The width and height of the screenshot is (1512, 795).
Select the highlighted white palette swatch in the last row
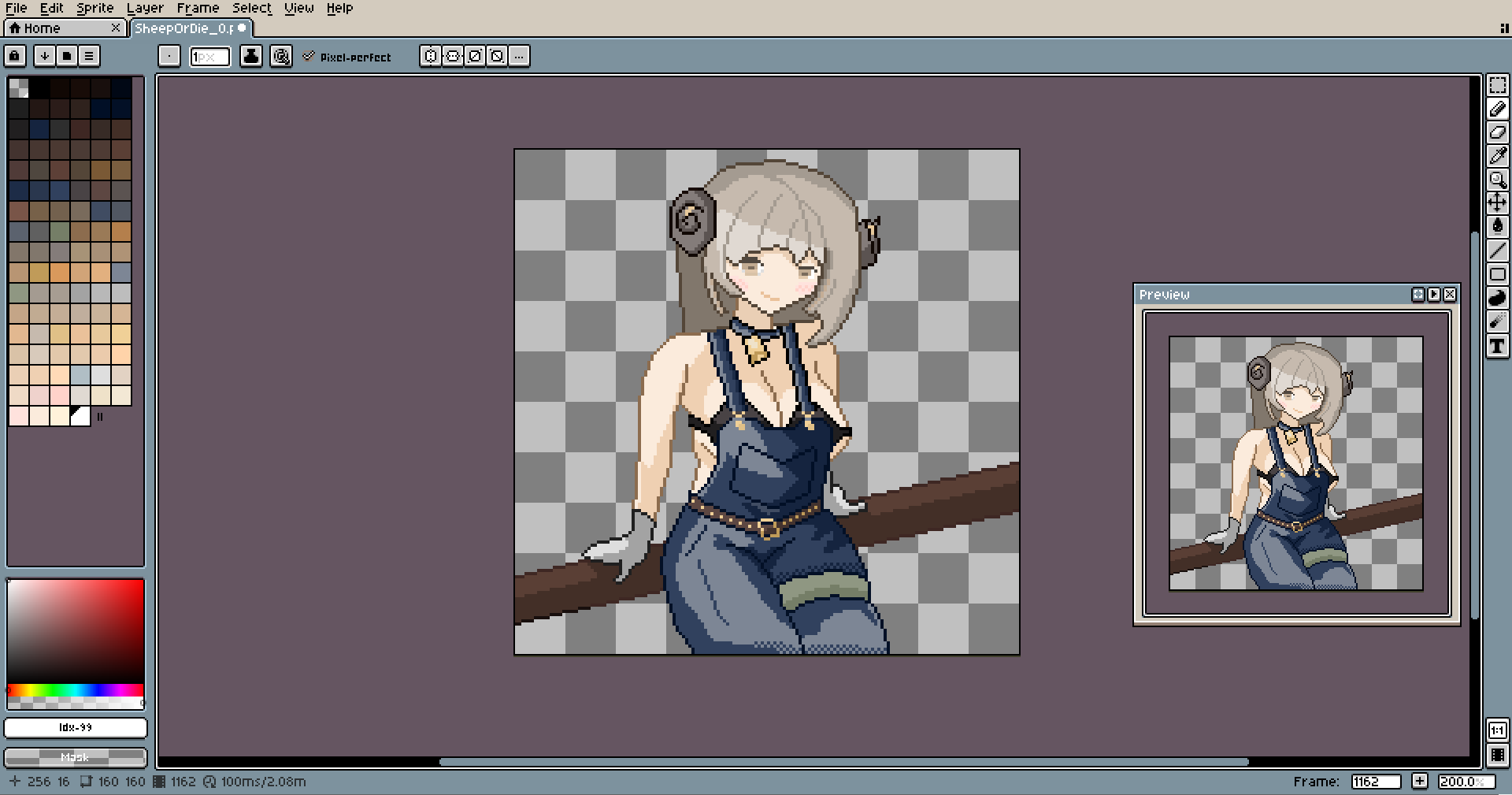[80, 416]
